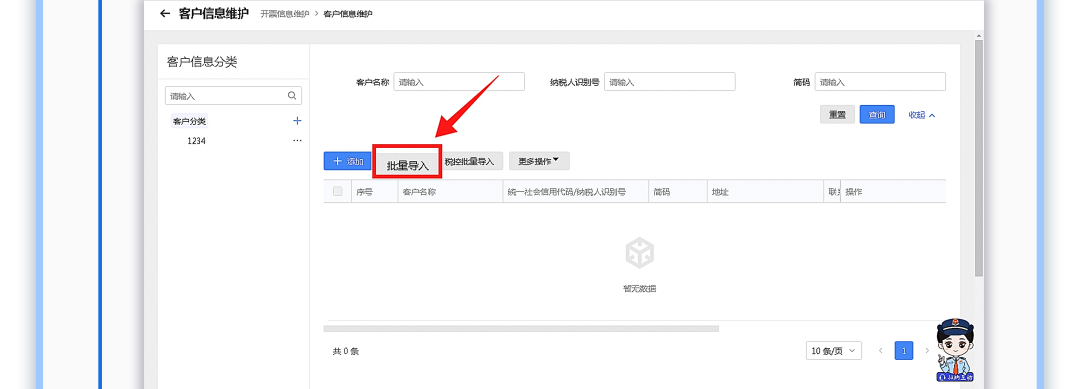Focus the category search input box
1080x389 pixels.
tap(233, 96)
